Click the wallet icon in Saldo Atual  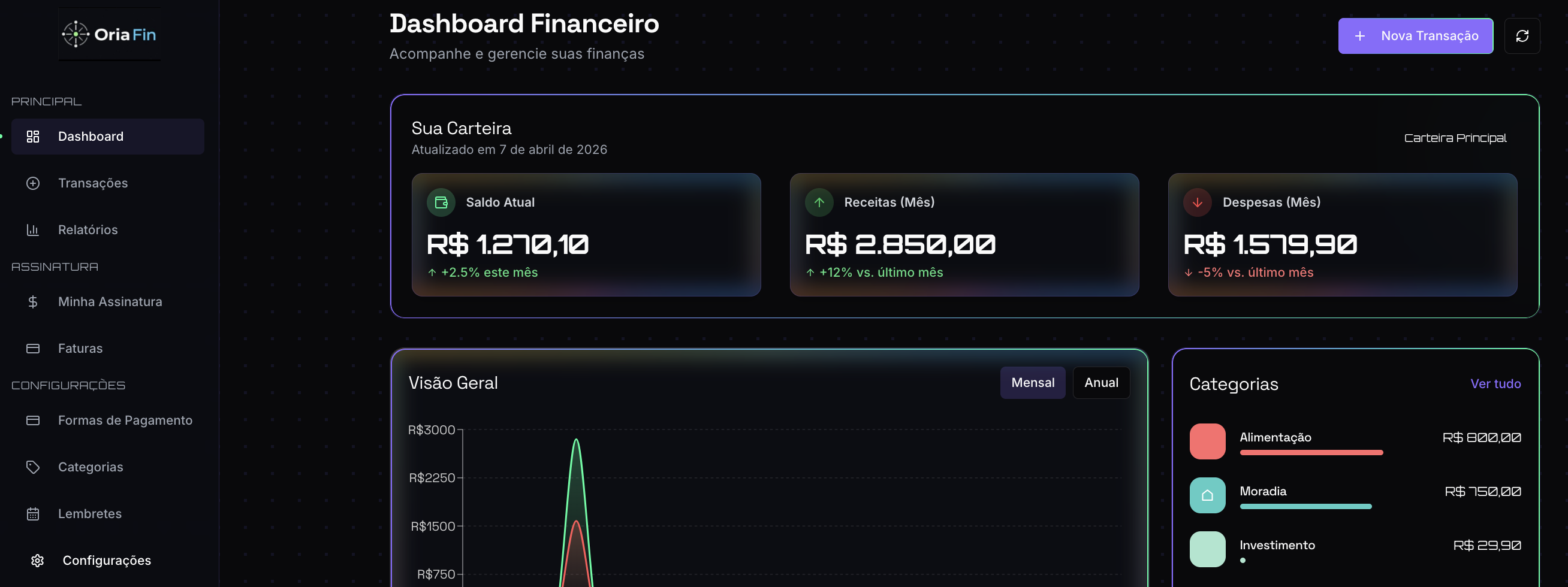click(441, 202)
